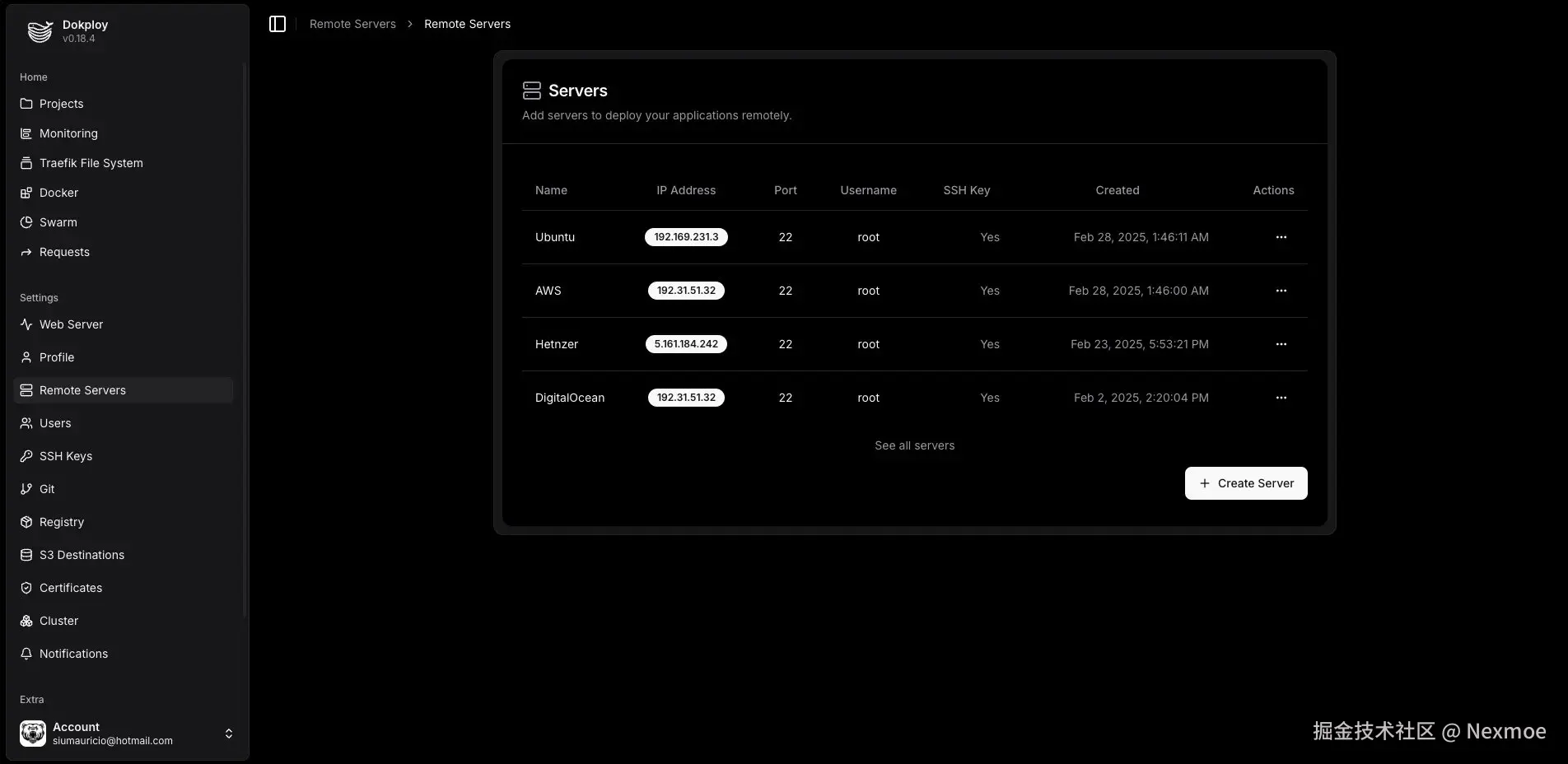Click the Monitoring chart icon

click(x=26, y=133)
